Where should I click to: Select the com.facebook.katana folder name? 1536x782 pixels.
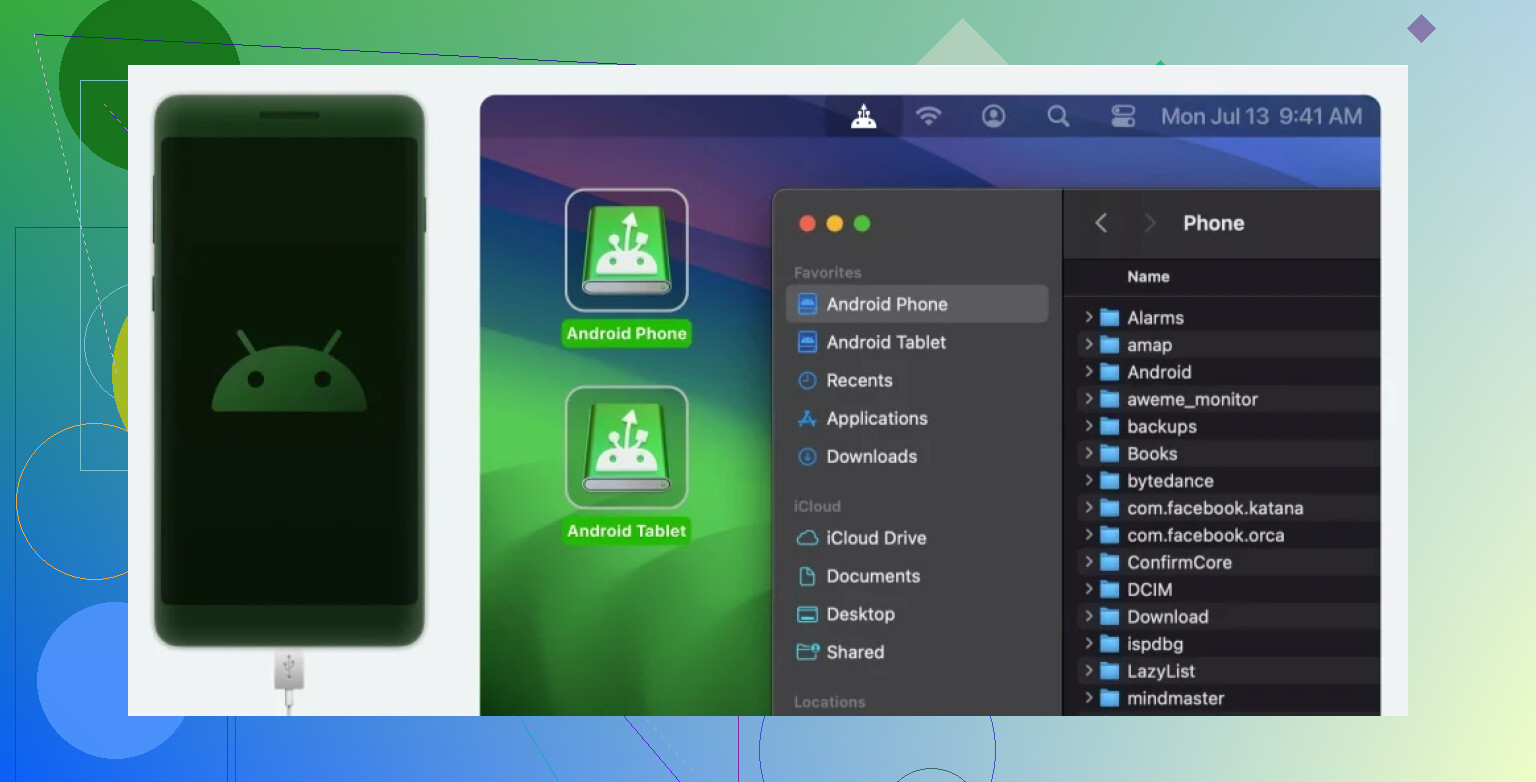[x=1215, y=508]
